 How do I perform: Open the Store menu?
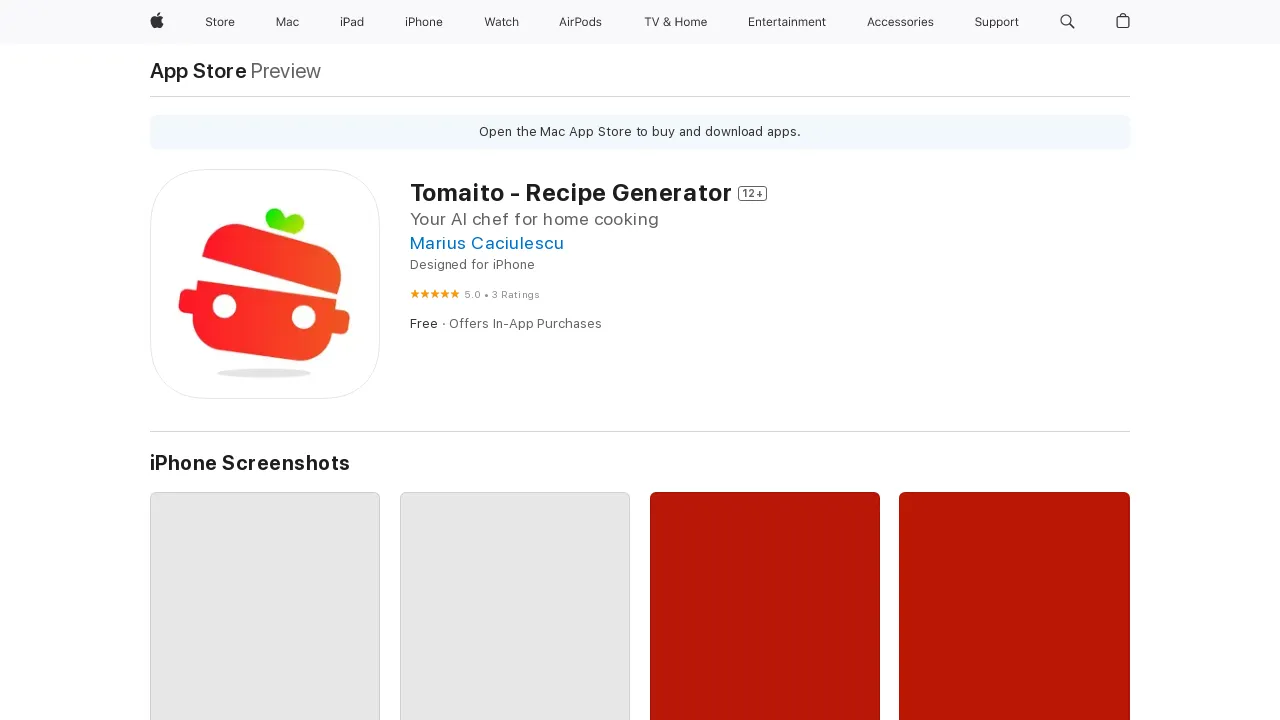click(x=220, y=22)
